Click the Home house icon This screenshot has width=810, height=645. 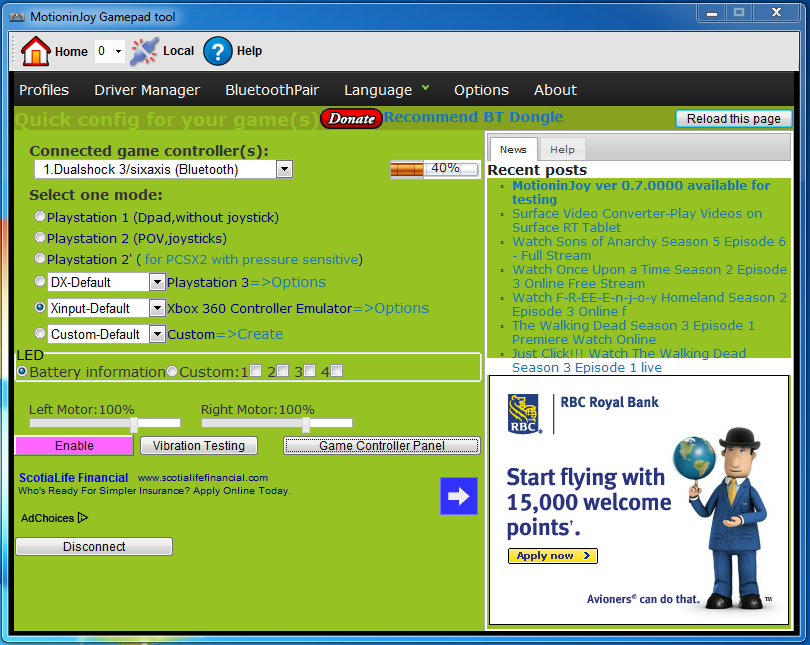point(35,51)
